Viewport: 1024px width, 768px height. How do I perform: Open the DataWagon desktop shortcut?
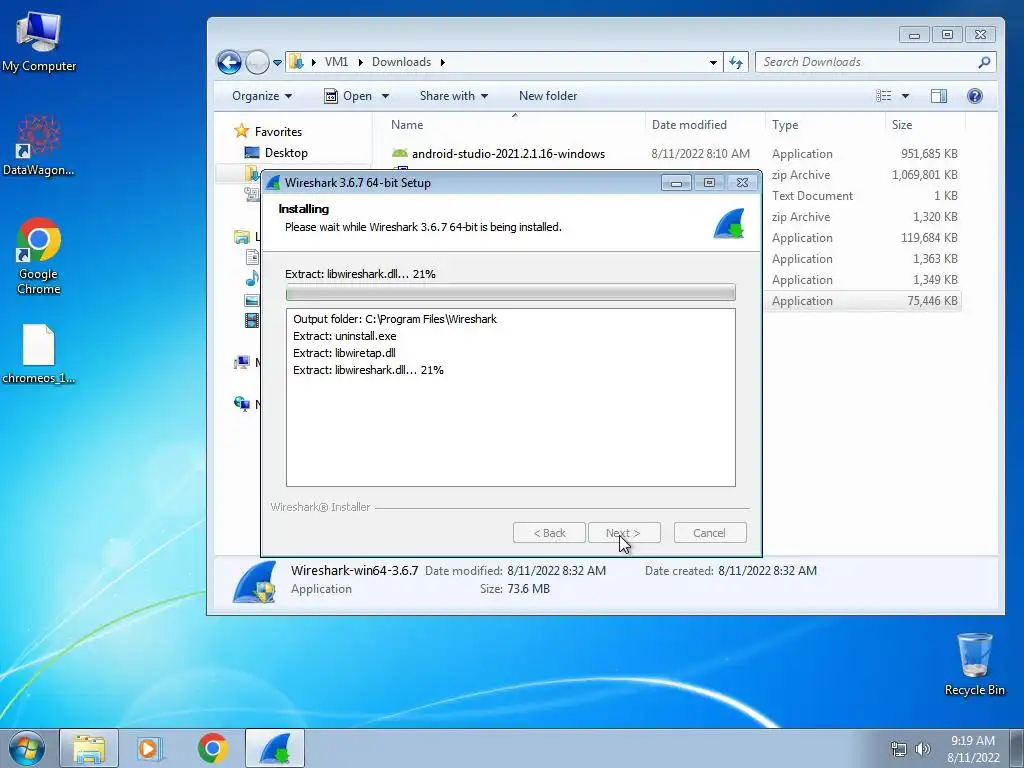point(39,146)
